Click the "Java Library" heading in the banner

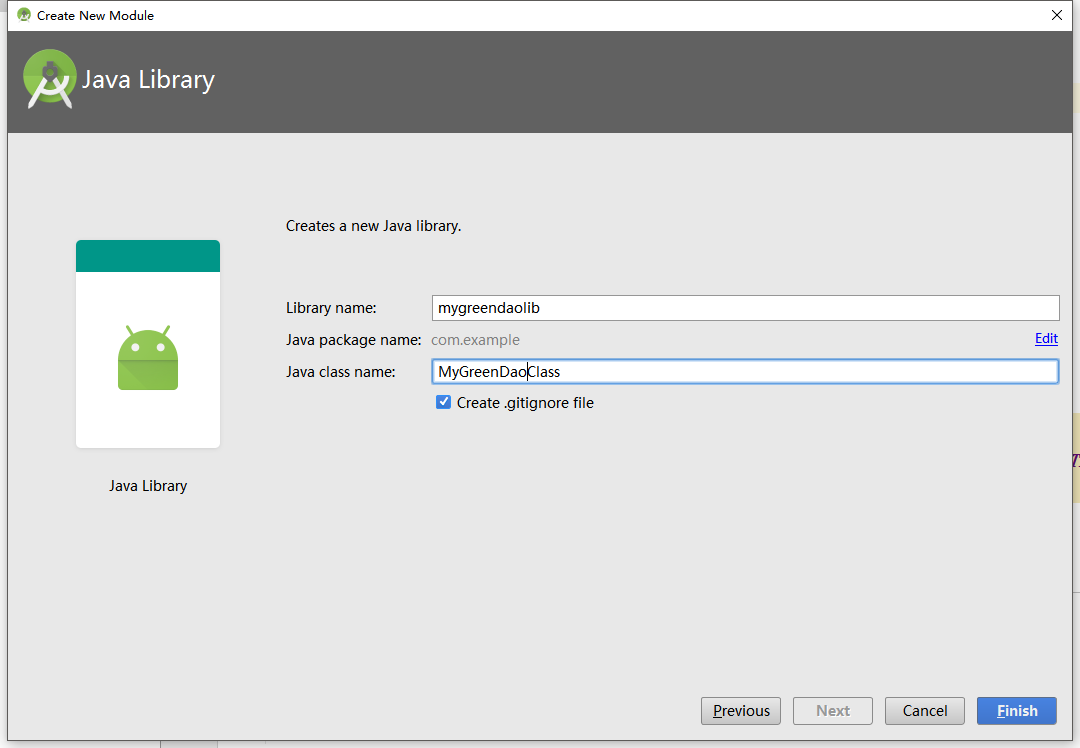point(148,80)
